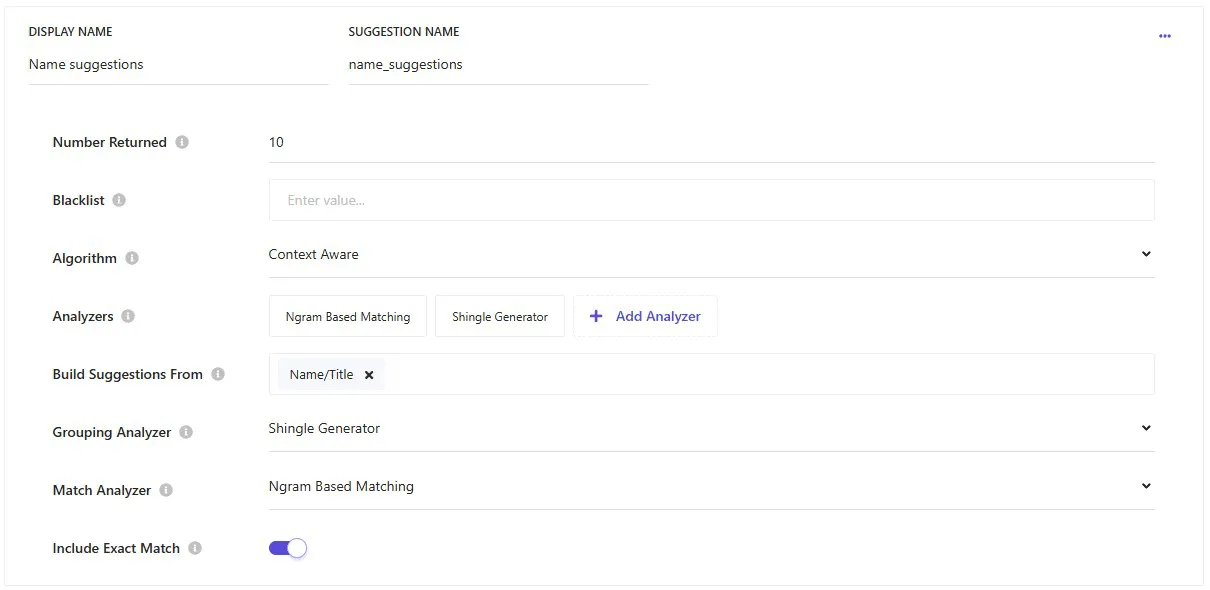Open the Blacklist help tooltip icon
This screenshot has width=1210, height=590.
pyautogui.click(x=118, y=200)
